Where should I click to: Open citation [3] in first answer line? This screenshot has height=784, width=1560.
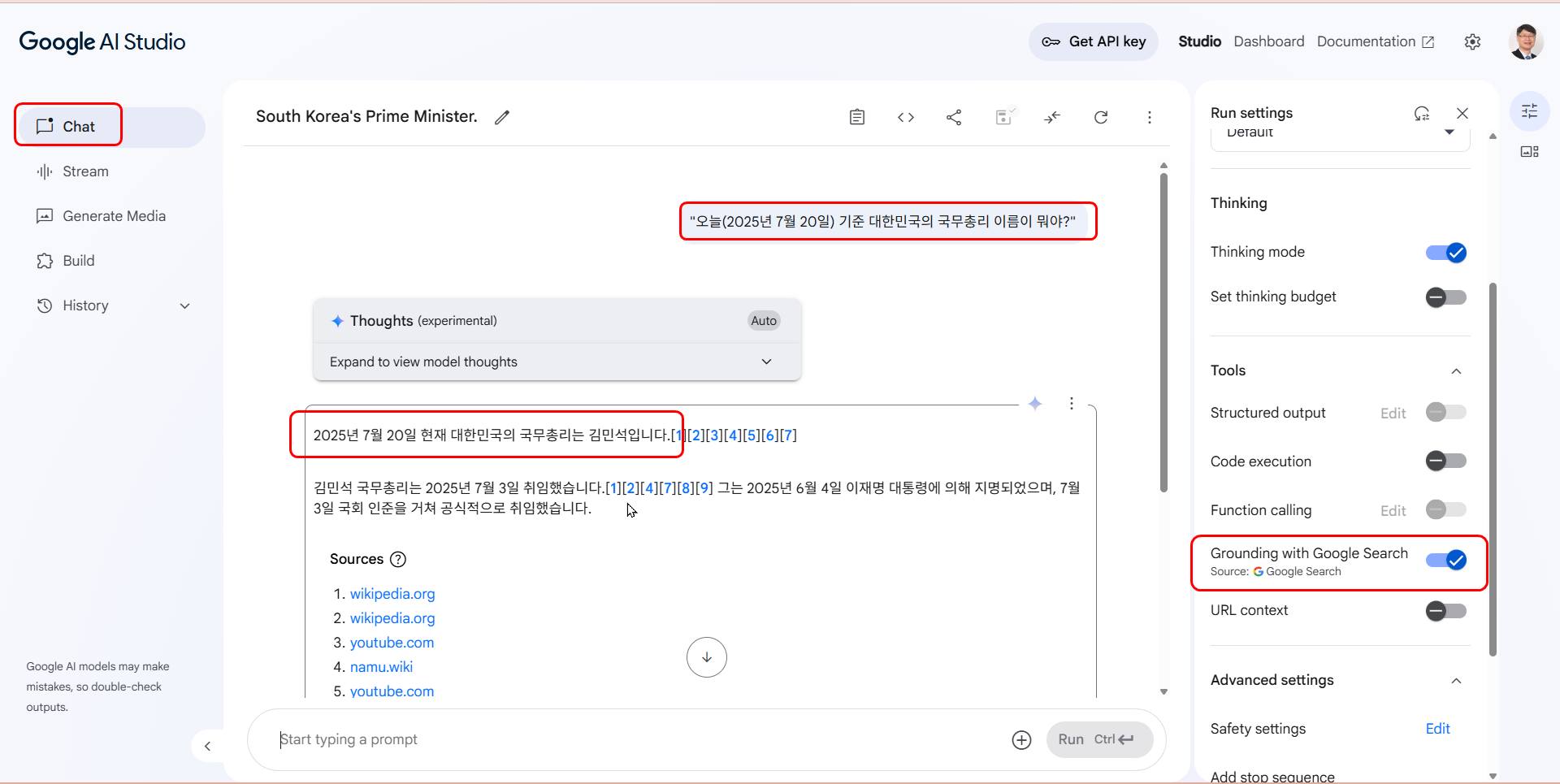(x=714, y=435)
